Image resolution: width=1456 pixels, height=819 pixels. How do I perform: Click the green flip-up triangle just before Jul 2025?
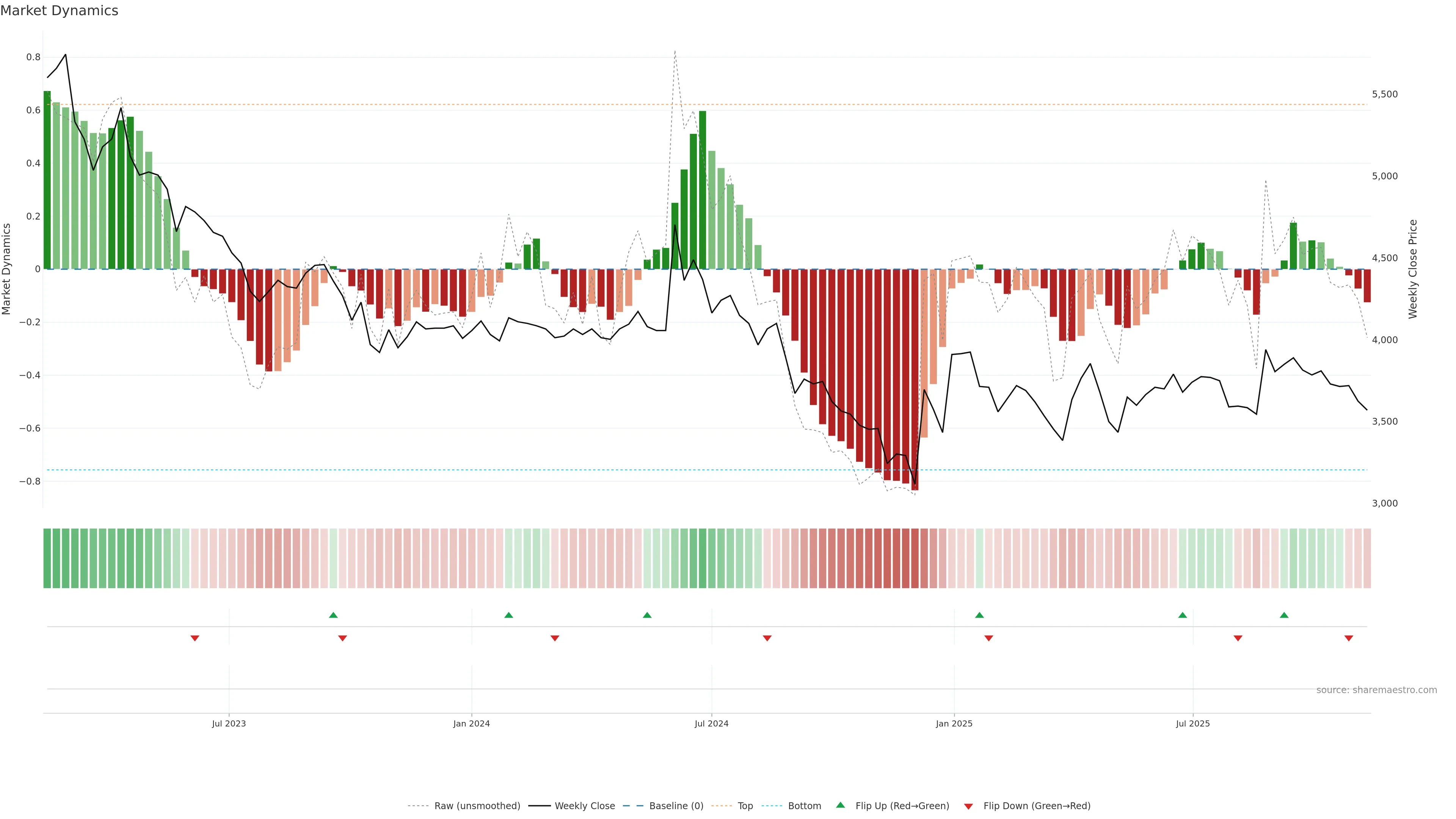pyautogui.click(x=1183, y=615)
